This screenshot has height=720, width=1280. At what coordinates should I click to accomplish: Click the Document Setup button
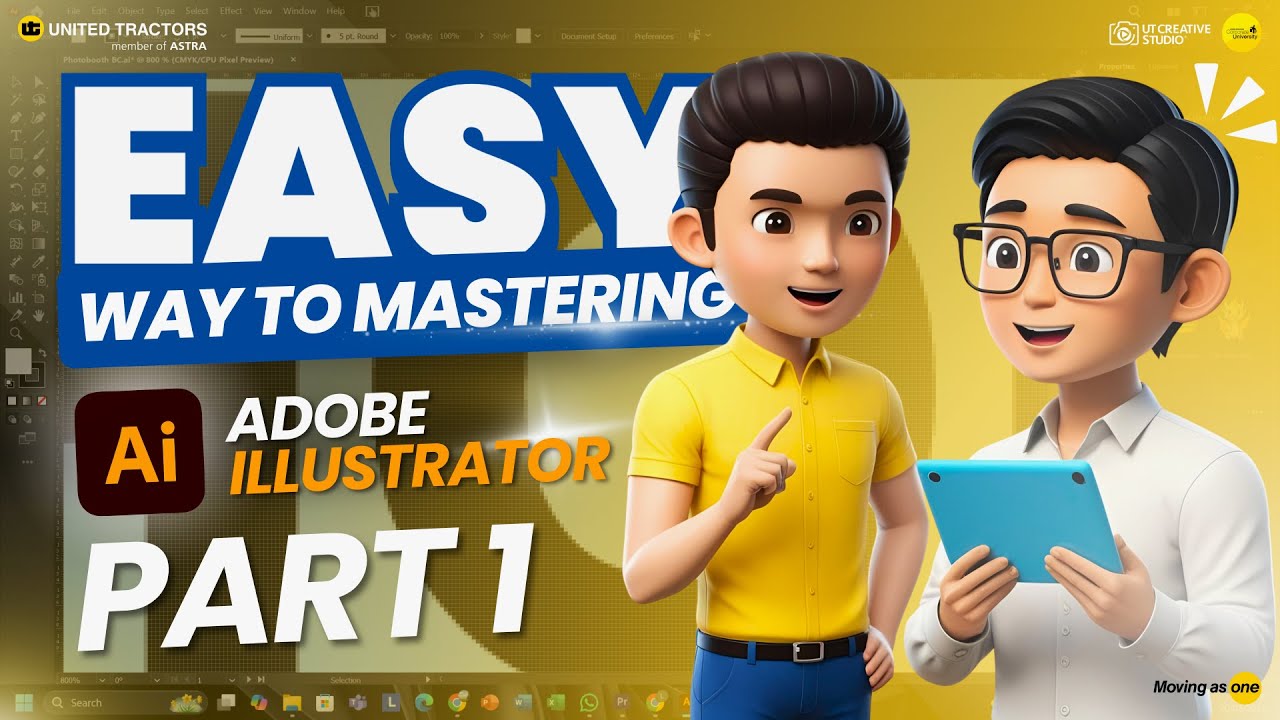pos(588,36)
